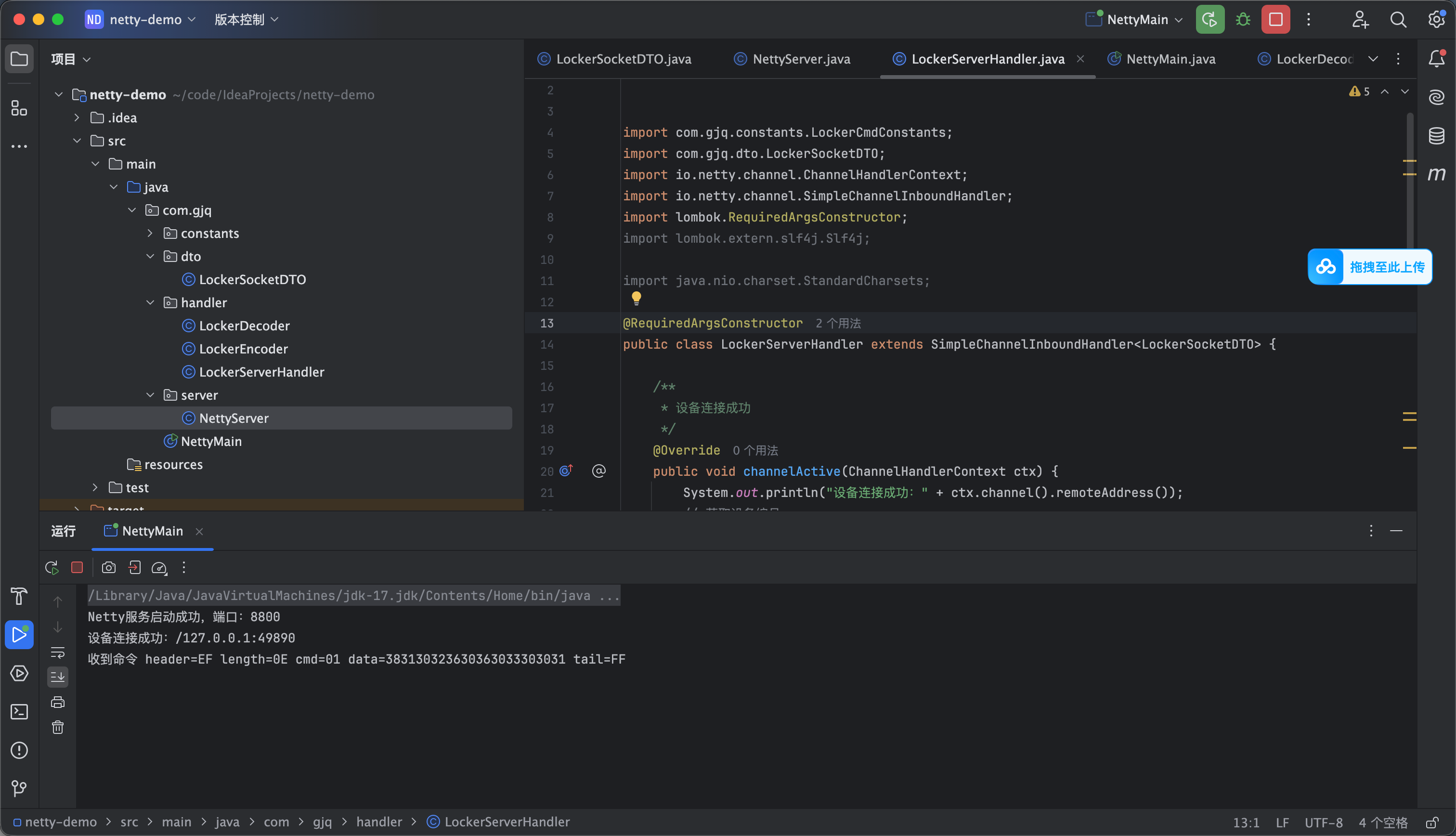Image resolution: width=1456 pixels, height=836 pixels.
Task: Toggle scroll to end of console
Action: [57, 677]
